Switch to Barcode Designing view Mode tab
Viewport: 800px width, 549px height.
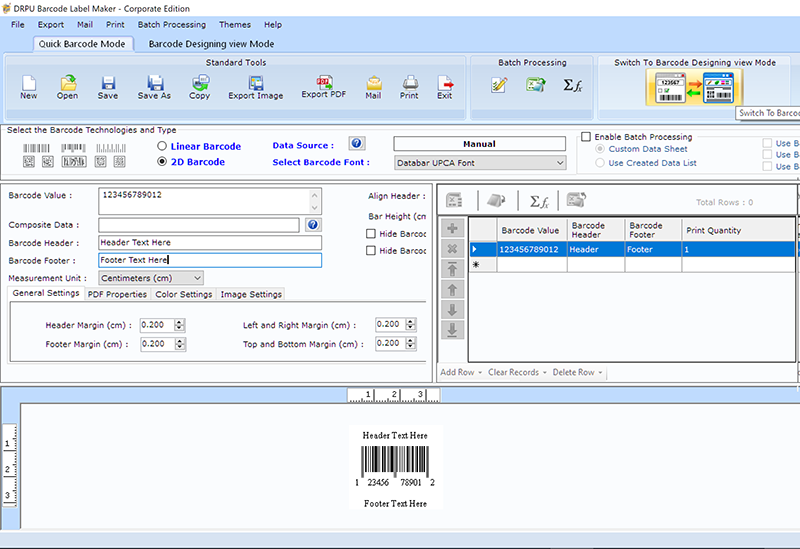pyautogui.click(x=211, y=44)
